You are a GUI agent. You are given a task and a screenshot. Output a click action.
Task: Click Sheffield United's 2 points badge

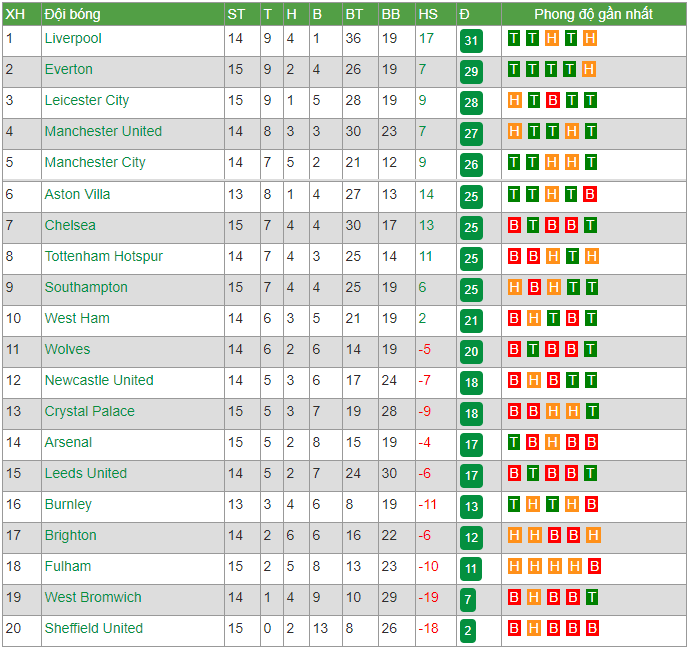(468, 631)
